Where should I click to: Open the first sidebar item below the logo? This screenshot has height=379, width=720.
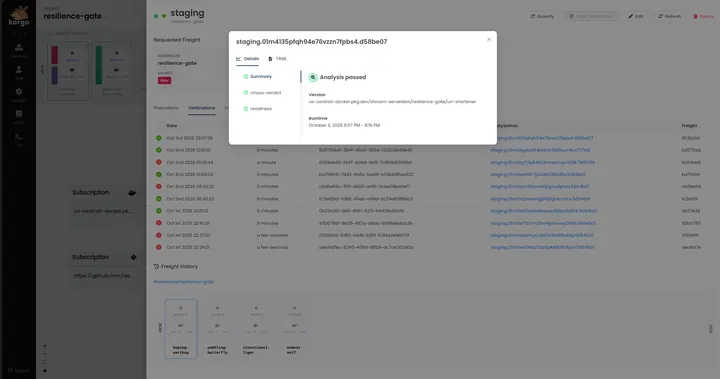(19, 49)
